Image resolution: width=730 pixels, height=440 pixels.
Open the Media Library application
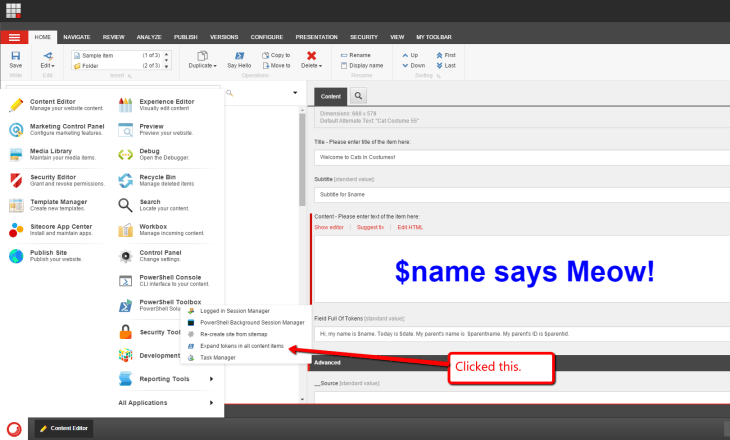coord(53,154)
